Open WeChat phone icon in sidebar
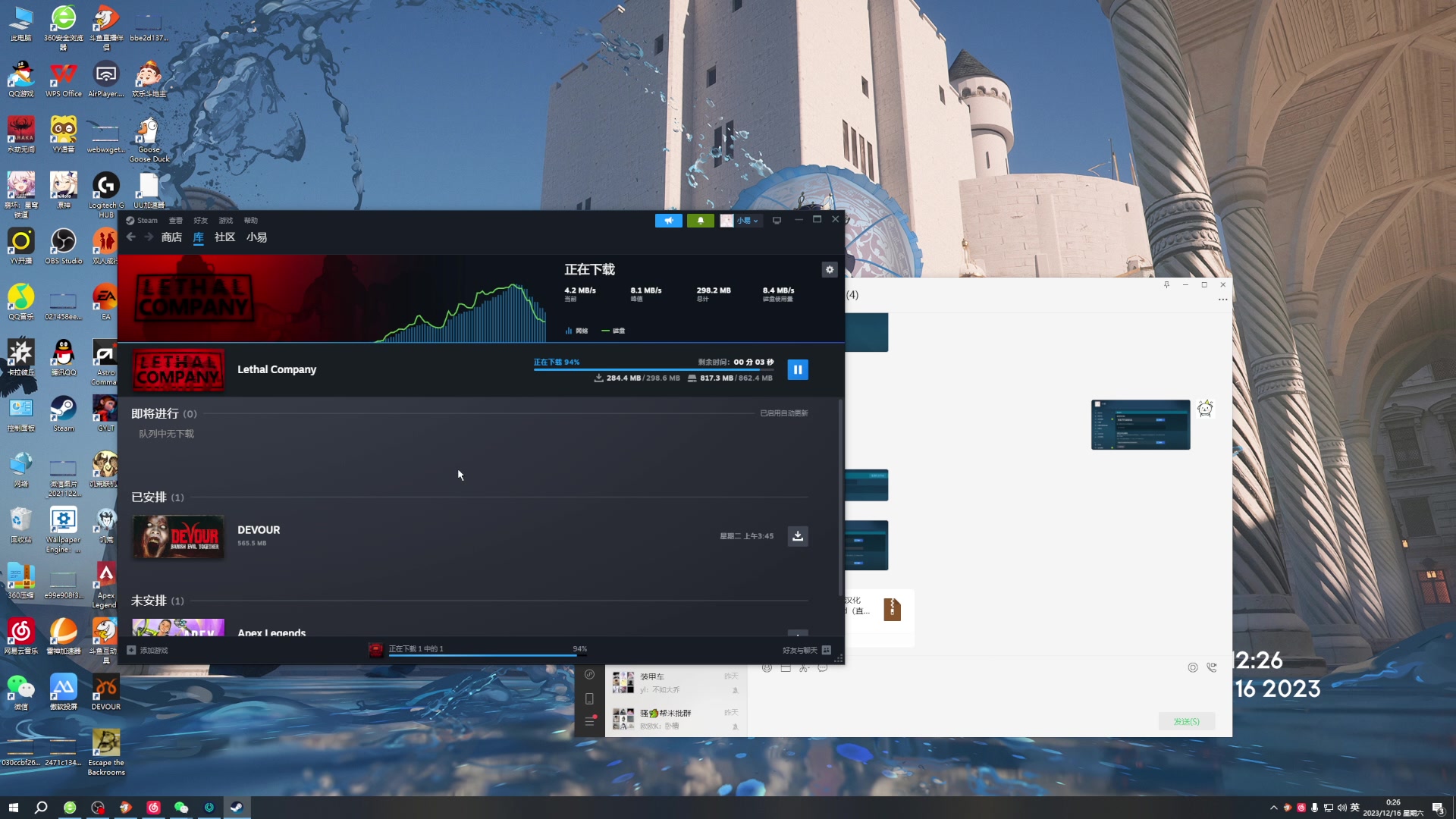The width and height of the screenshot is (1456, 819). tap(589, 698)
